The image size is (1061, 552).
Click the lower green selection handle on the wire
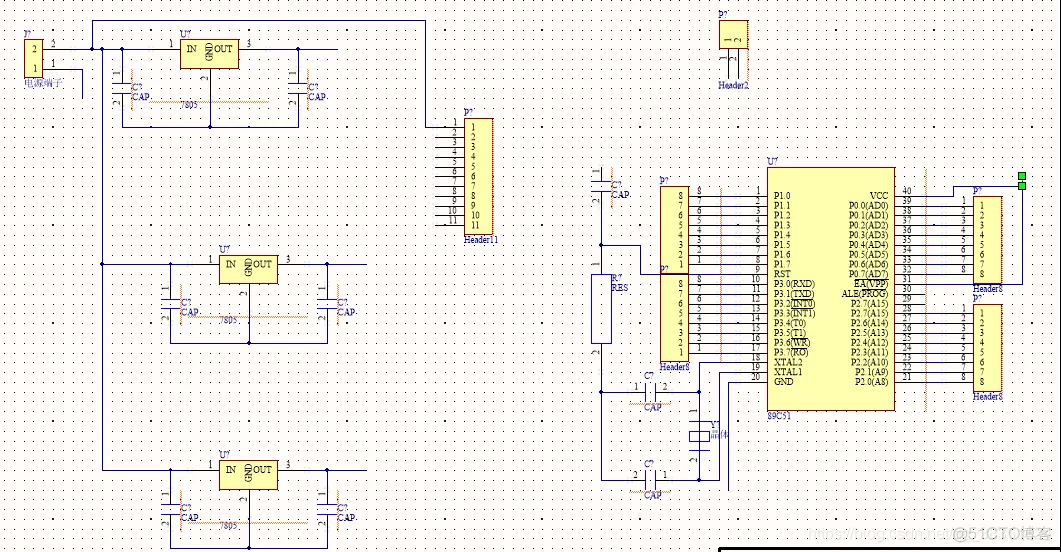point(1022,186)
